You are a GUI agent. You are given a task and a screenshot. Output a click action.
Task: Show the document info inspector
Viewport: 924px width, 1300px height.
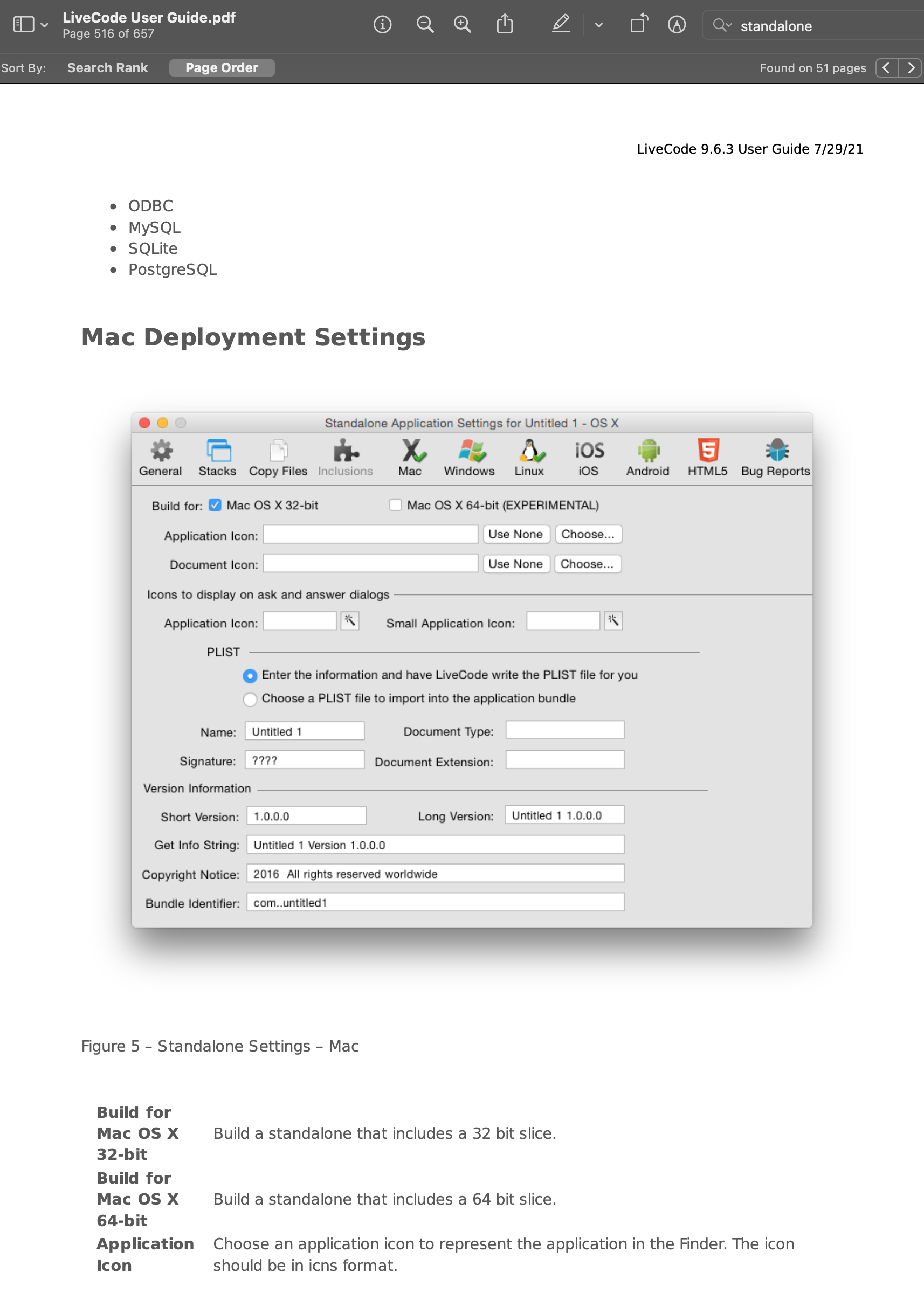[x=382, y=24]
